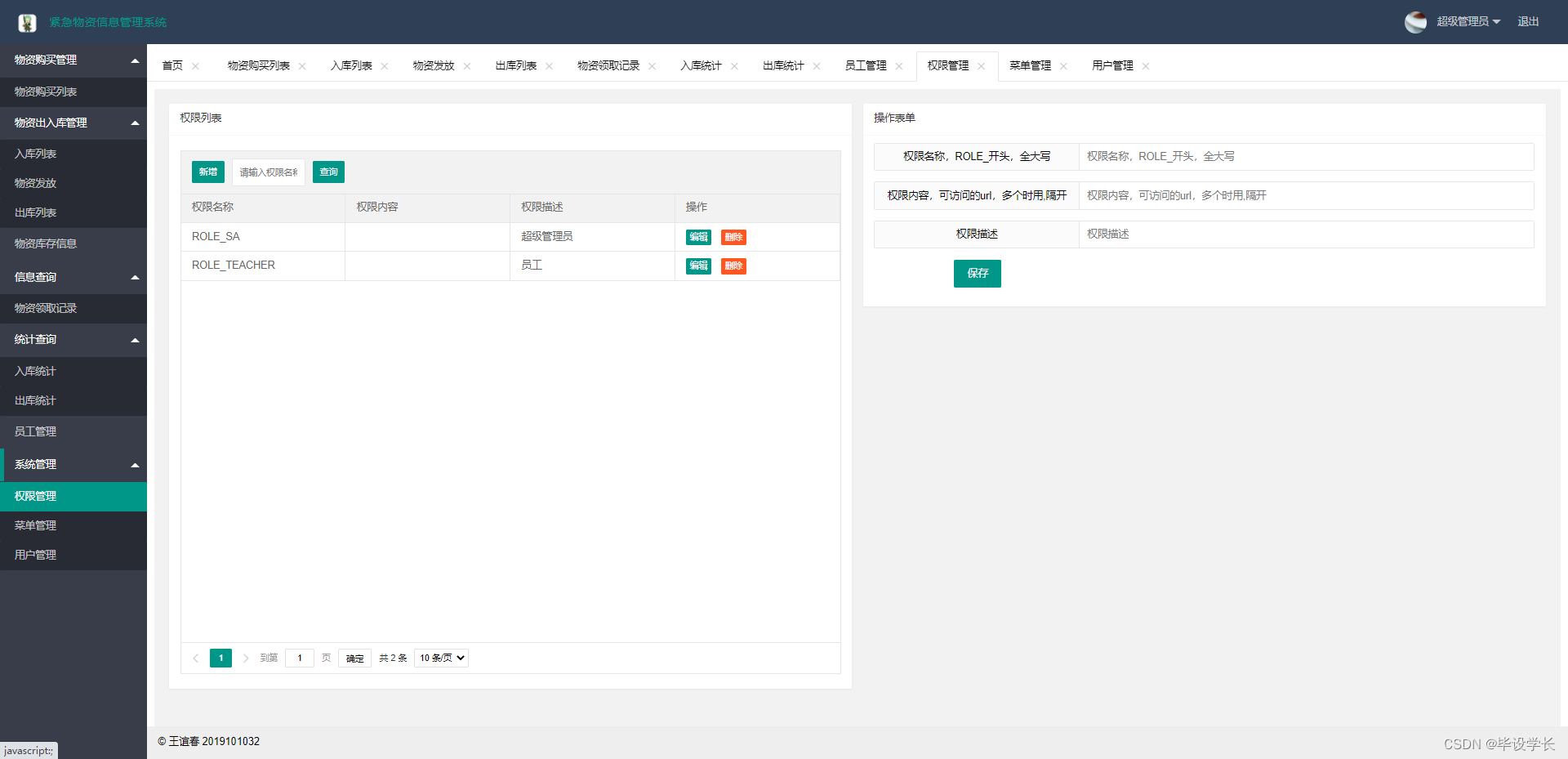Open 权限管理 in sidebar
This screenshot has height=759, width=1568.
[x=73, y=497]
